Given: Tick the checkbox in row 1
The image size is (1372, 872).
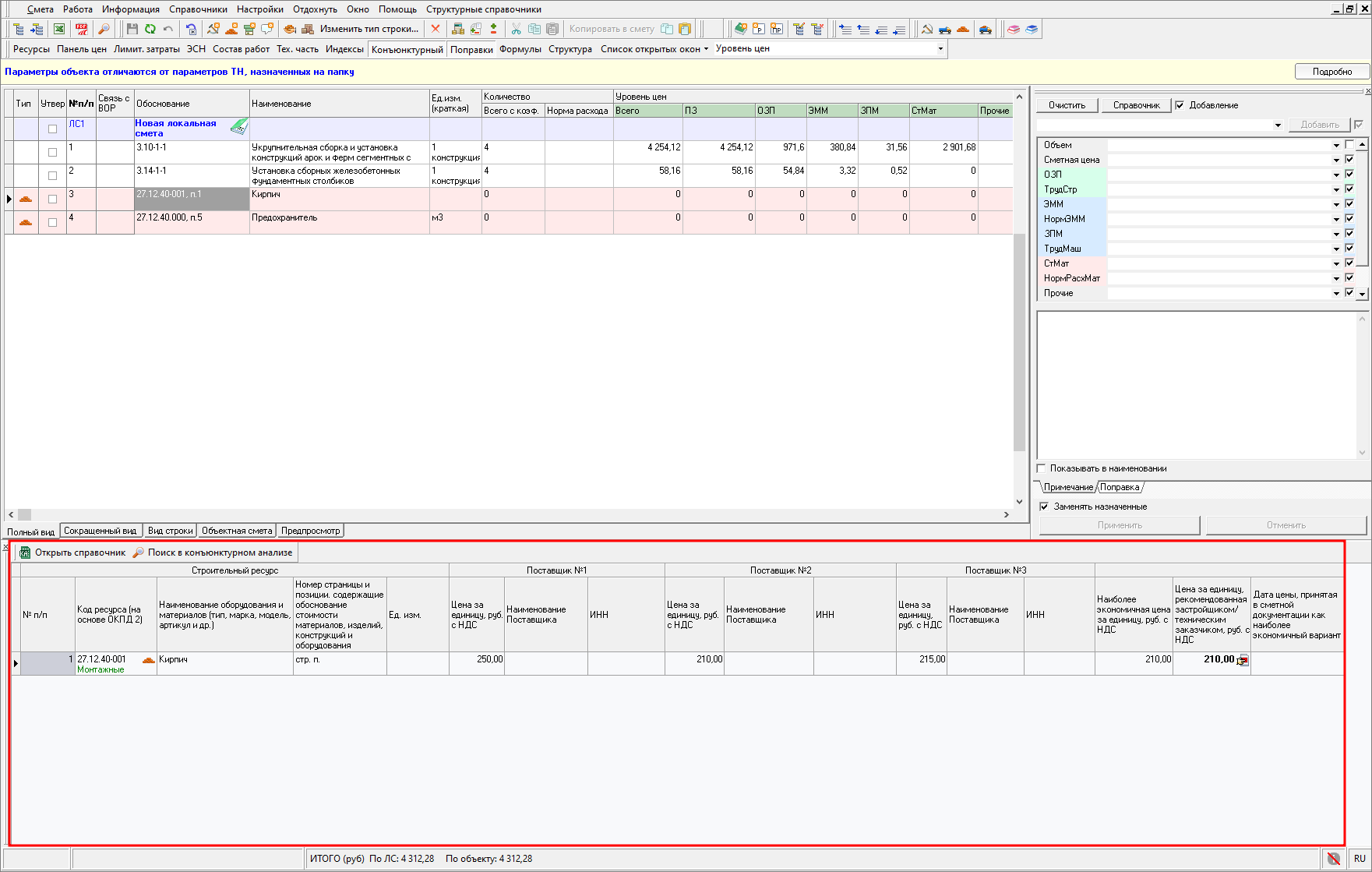Looking at the screenshot, I should click(x=53, y=152).
